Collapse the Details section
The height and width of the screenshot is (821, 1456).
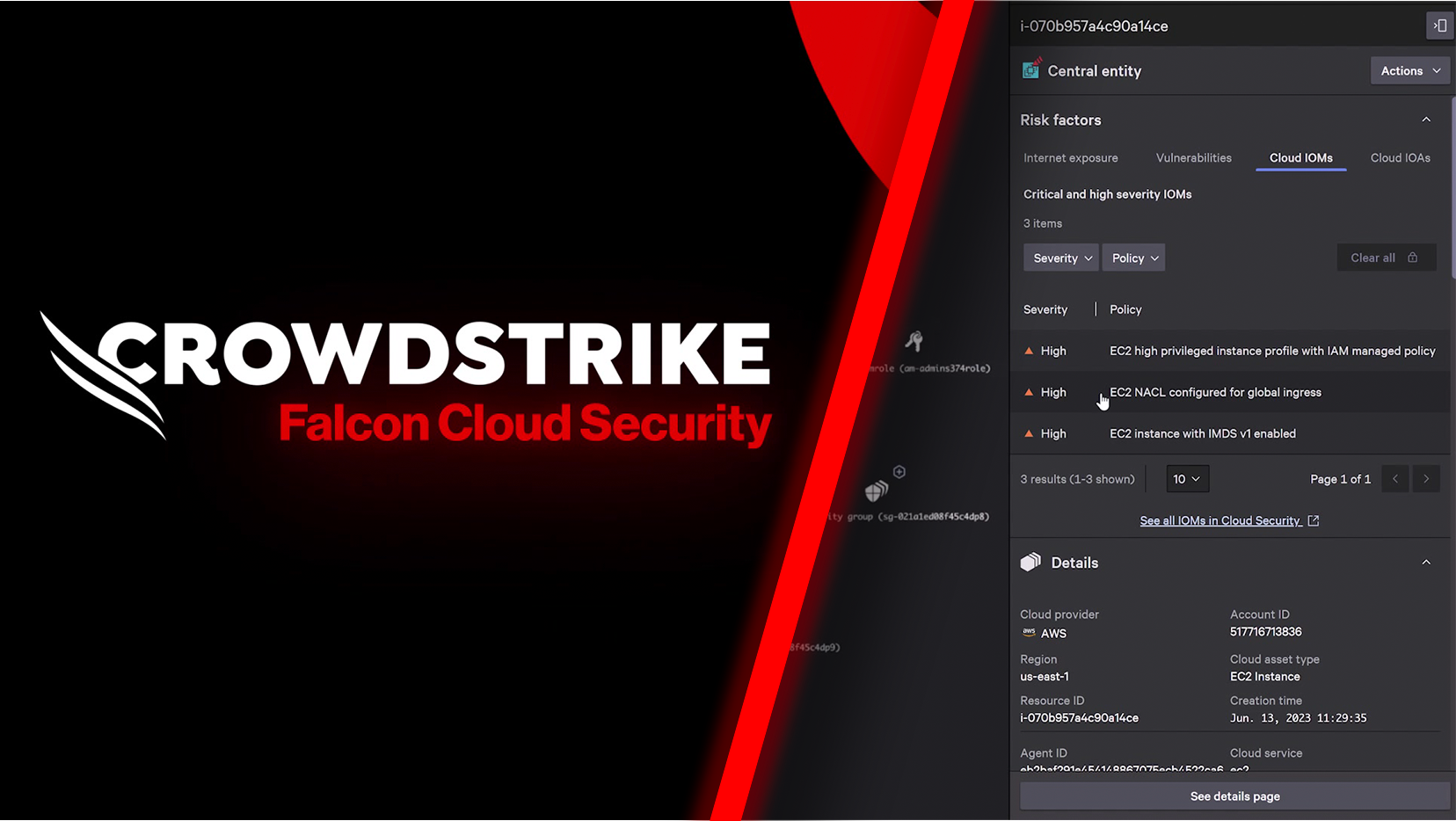[x=1426, y=562]
